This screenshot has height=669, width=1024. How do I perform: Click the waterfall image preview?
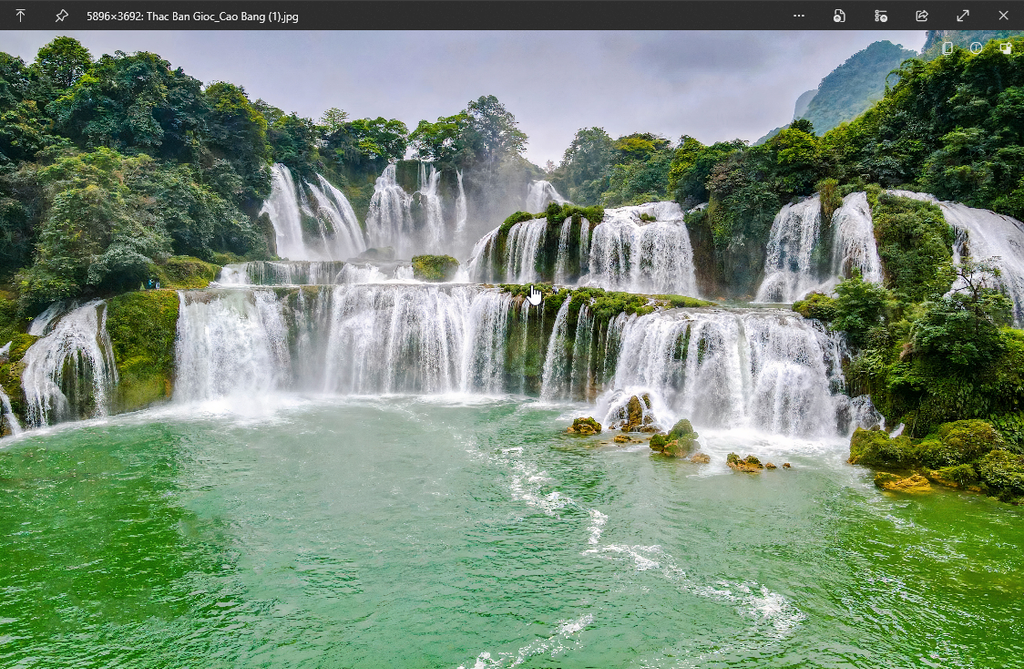click(512, 350)
